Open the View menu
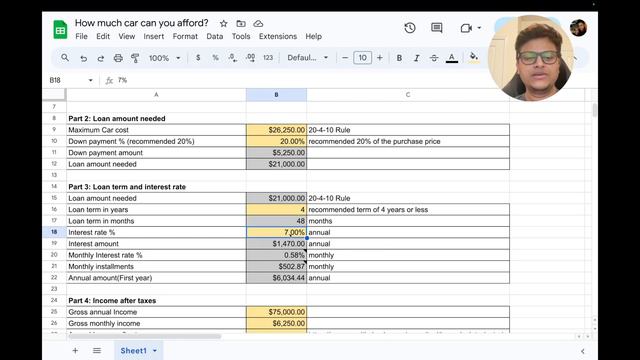The height and width of the screenshot is (360, 640). [x=127, y=36]
